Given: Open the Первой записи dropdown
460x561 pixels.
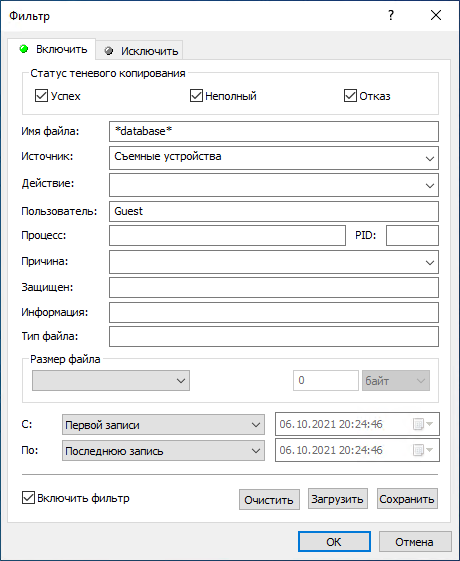Looking at the screenshot, I should pyautogui.click(x=163, y=425).
